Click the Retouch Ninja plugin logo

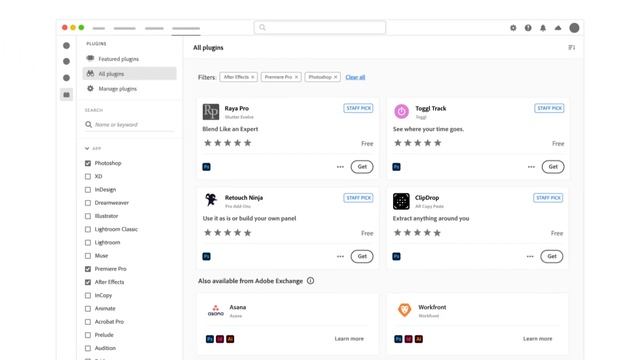tap(211, 201)
